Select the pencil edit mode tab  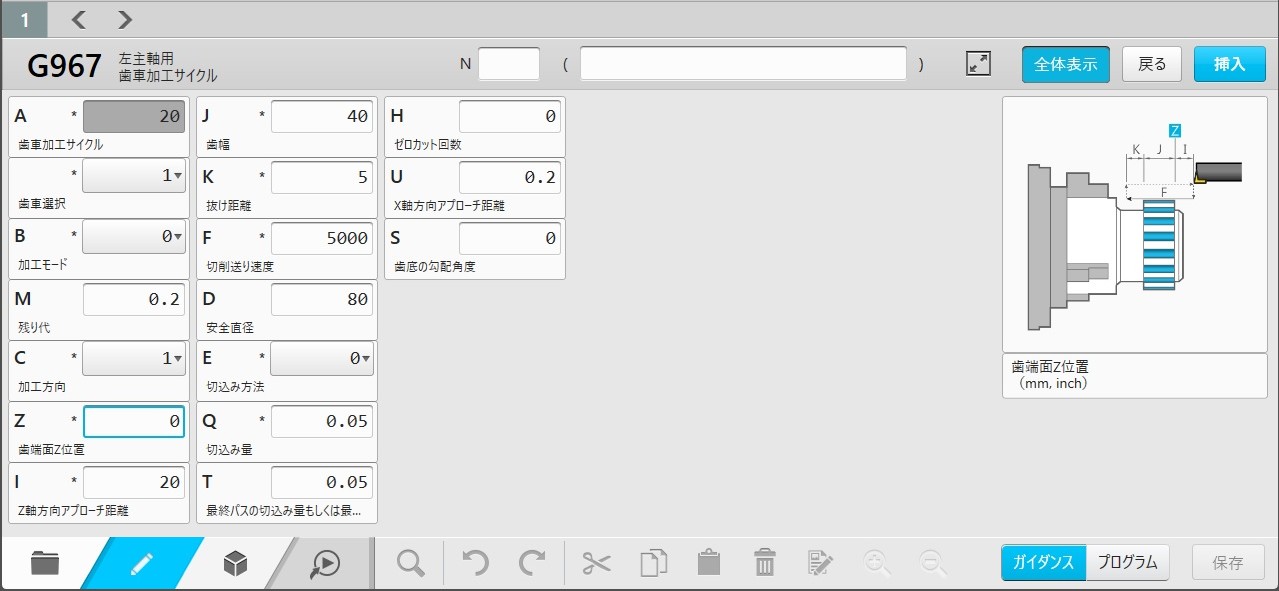[x=141, y=564]
